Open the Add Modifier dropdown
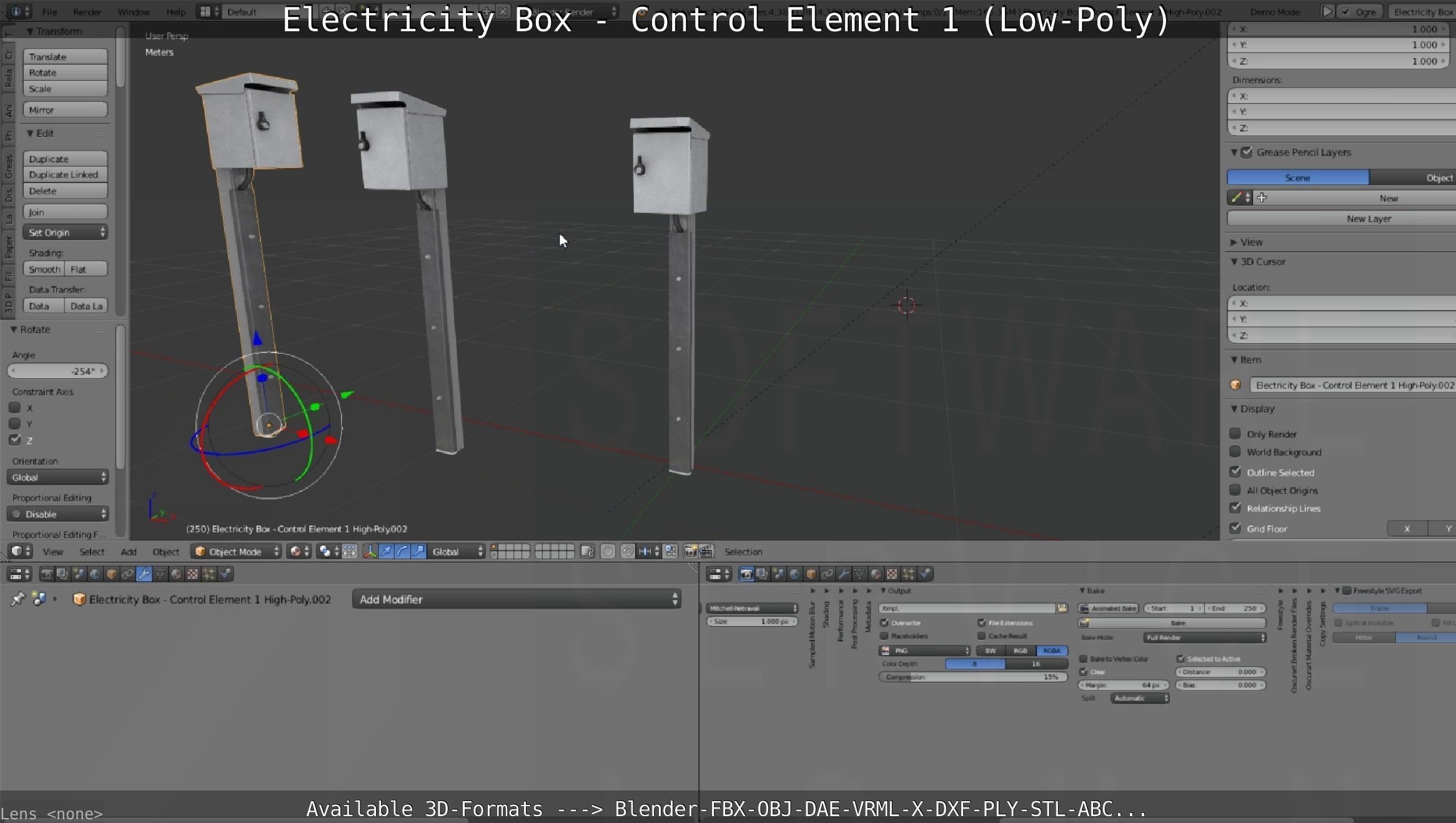1456x823 pixels. point(517,599)
